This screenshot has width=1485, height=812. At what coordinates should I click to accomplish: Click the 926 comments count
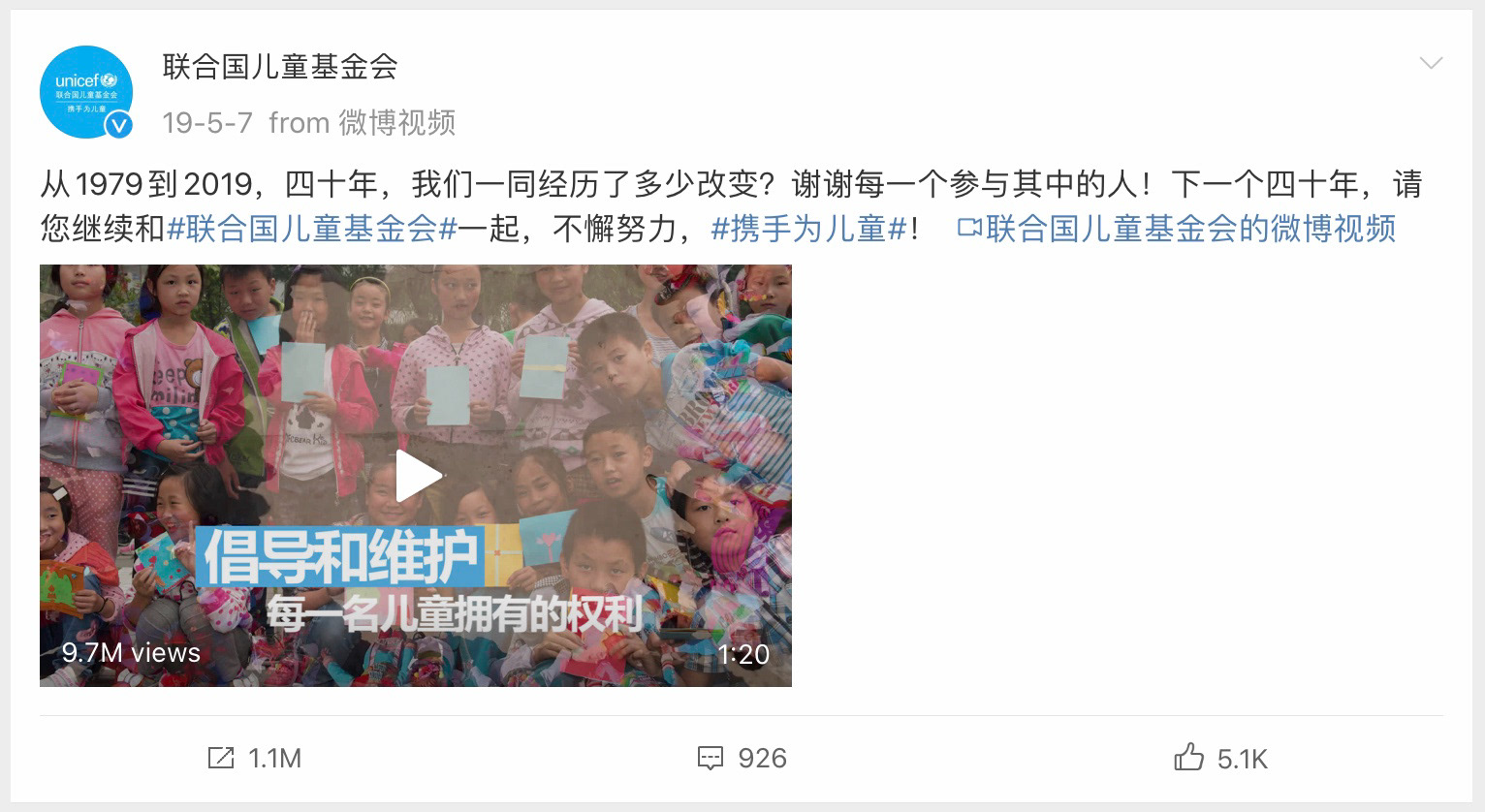coord(763,758)
